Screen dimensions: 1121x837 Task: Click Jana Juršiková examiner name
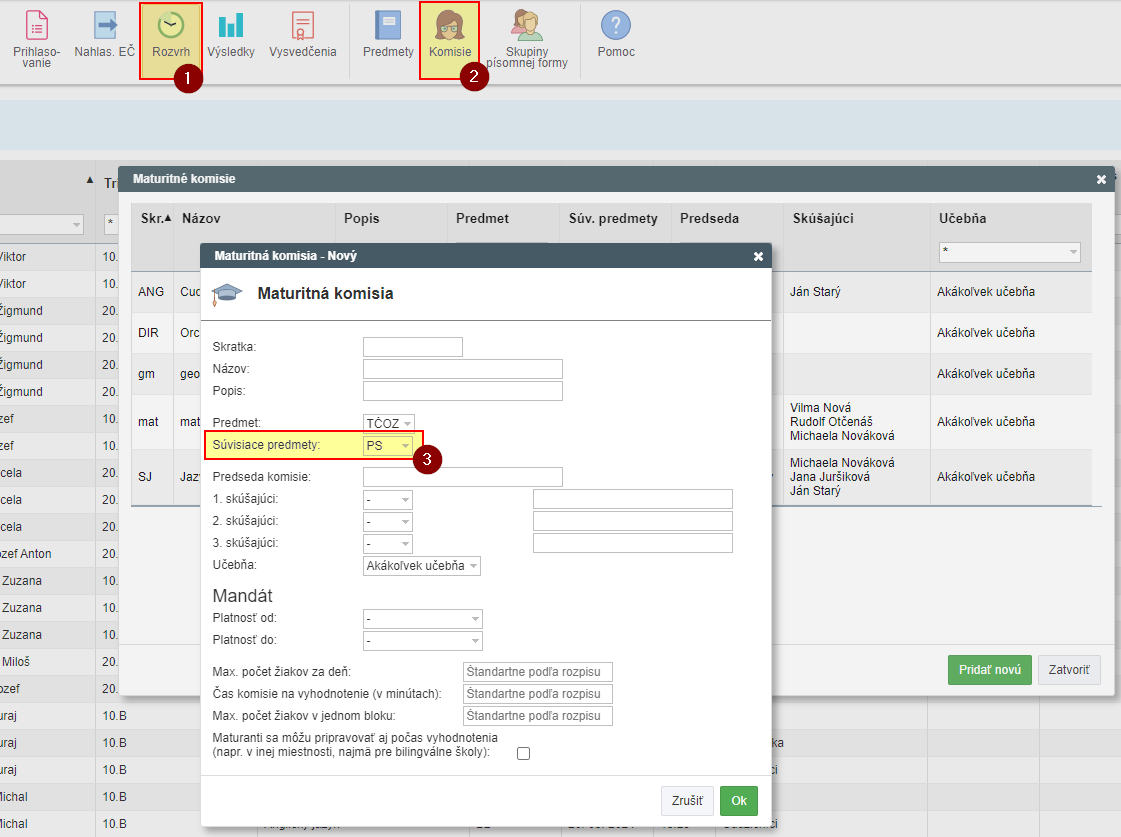tap(829, 477)
